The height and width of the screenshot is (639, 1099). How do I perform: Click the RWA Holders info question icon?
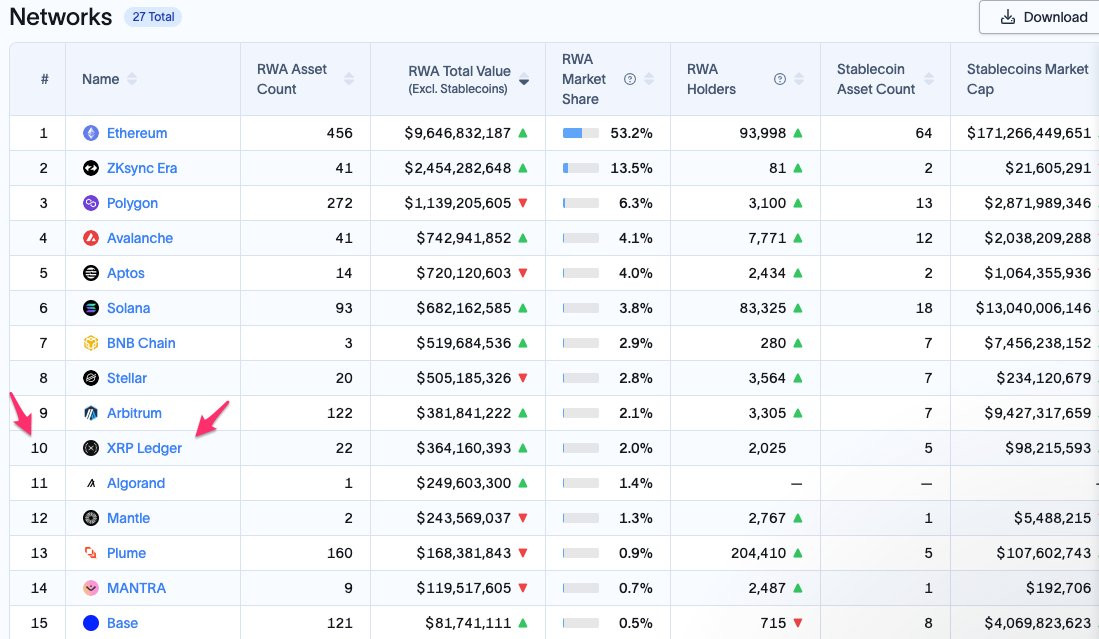coord(779,79)
